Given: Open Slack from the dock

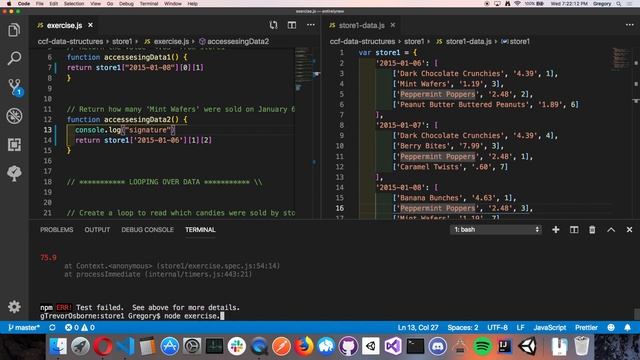Looking at the screenshot, I should [236, 346].
